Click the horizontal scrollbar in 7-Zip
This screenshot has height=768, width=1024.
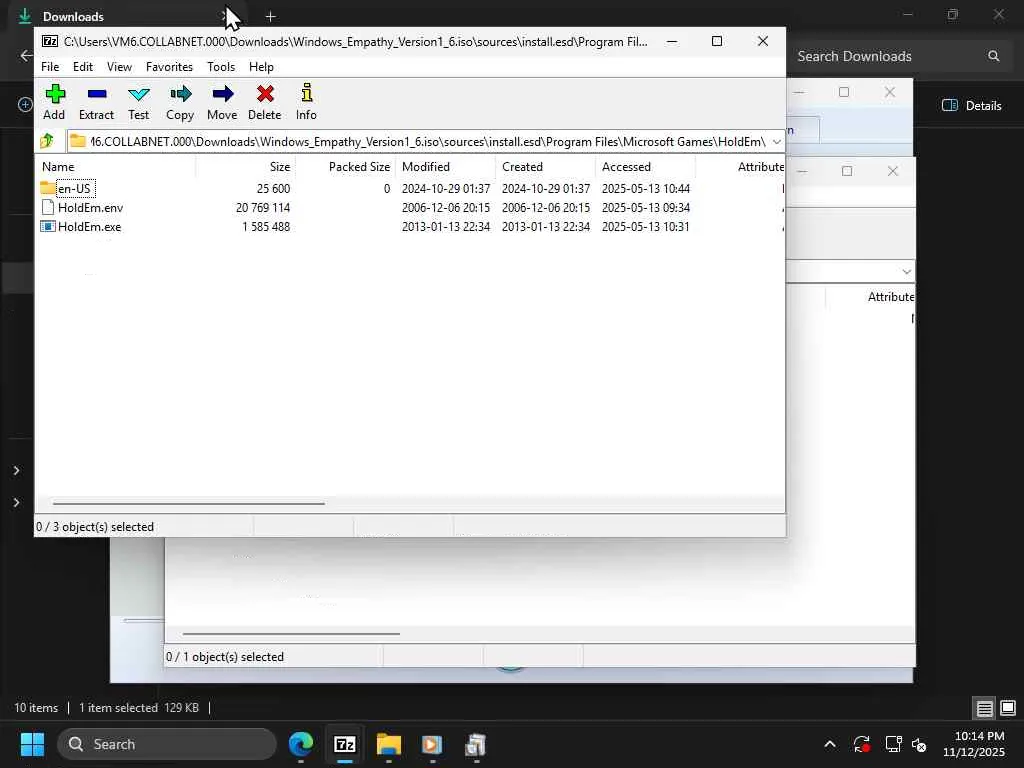pos(189,504)
